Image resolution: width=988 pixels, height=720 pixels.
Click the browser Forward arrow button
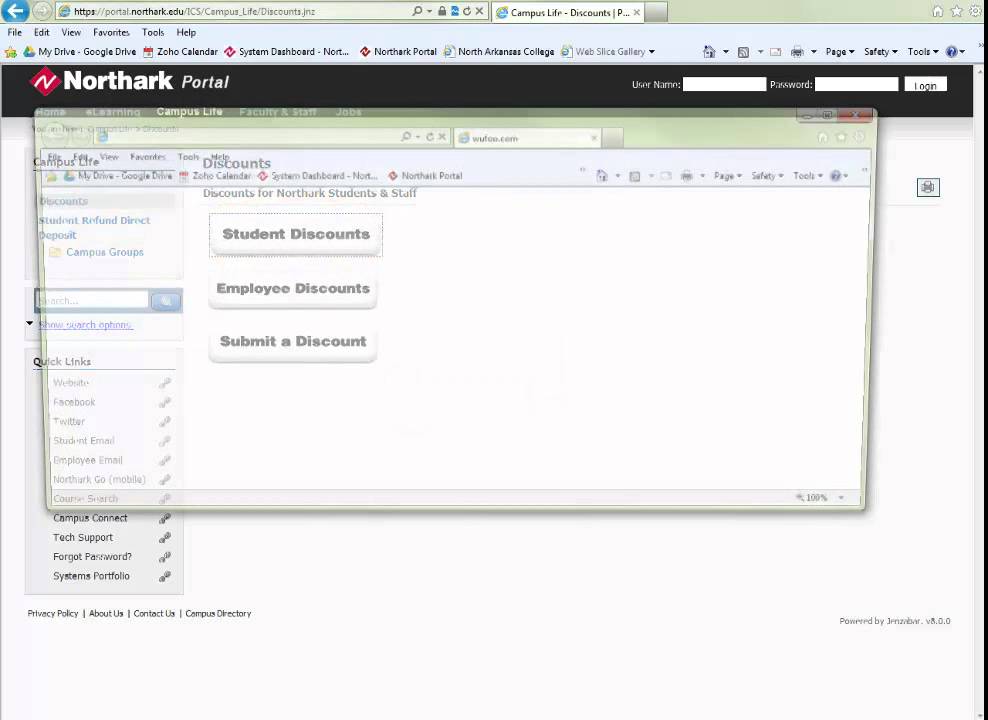[x=42, y=11]
